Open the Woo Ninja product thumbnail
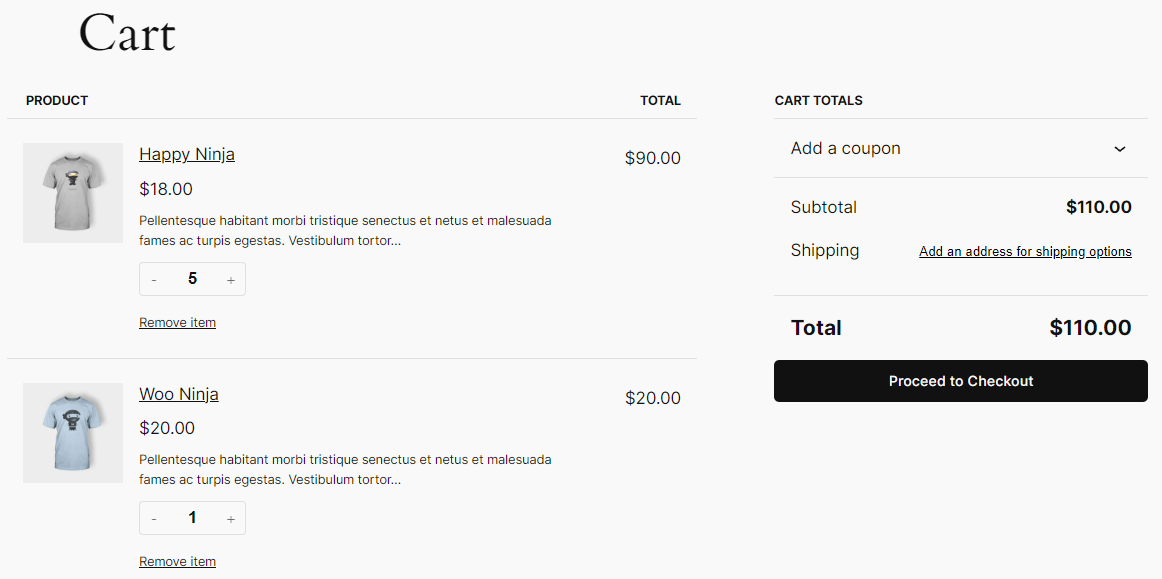1162x579 pixels. click(73, 433)
